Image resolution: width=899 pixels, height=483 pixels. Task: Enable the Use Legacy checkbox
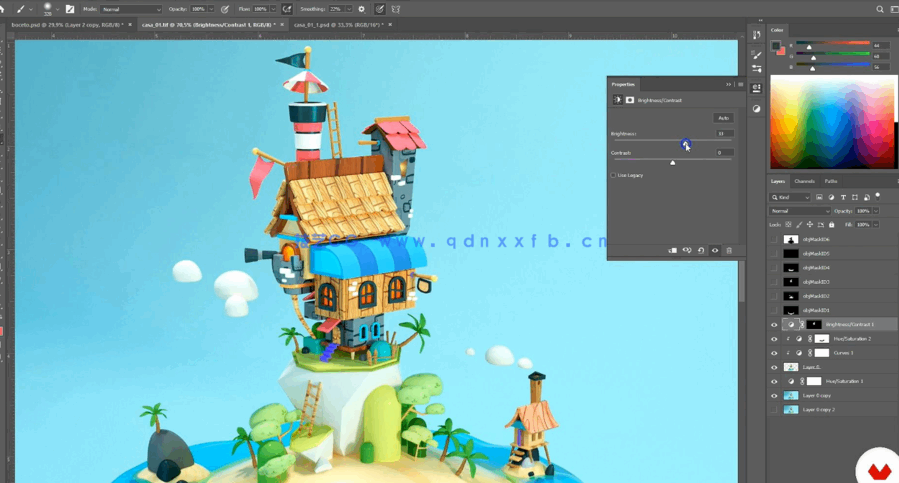613,176
